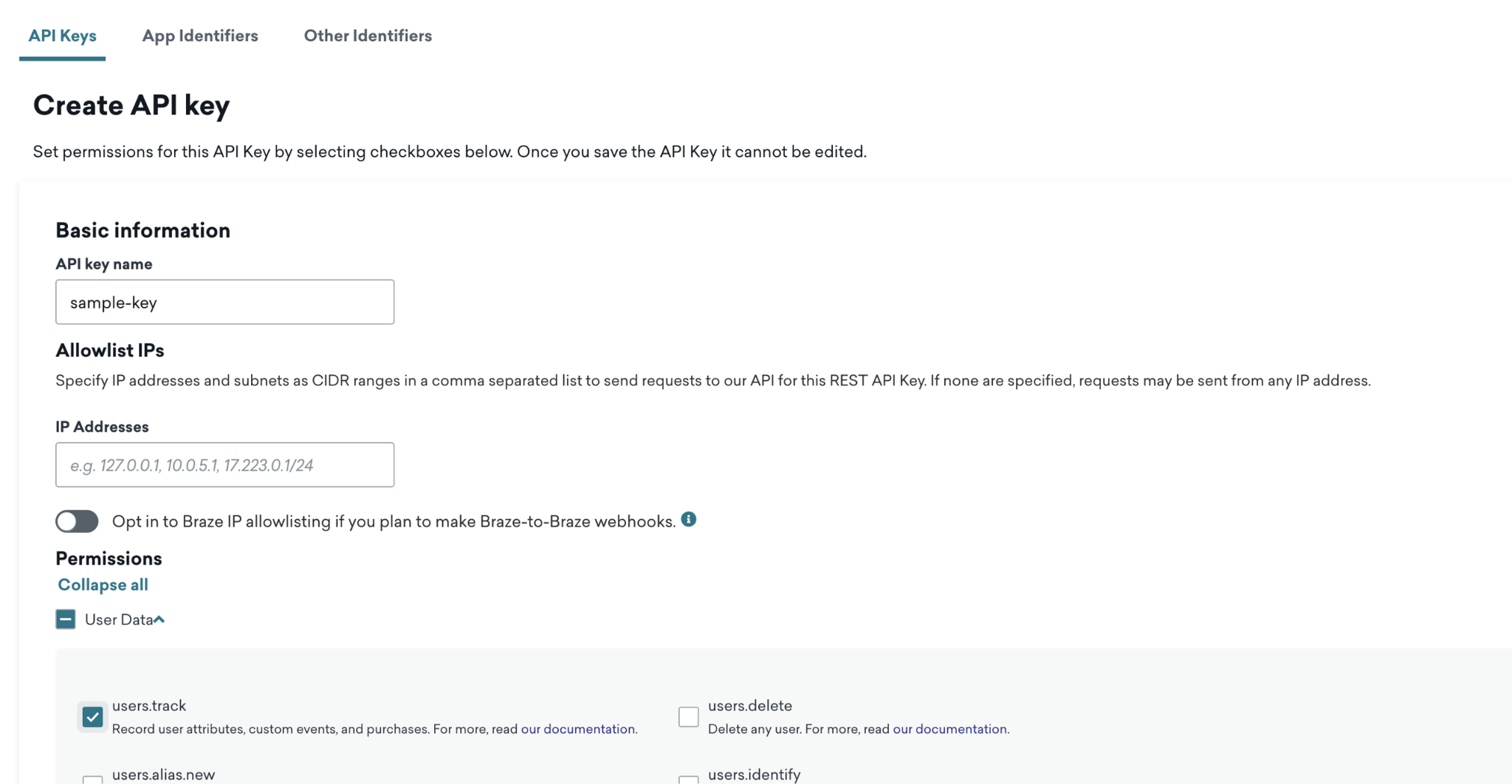Click the Collapse all link
The width and height of the screenshot is (1512, 784).
coord(103,585)
